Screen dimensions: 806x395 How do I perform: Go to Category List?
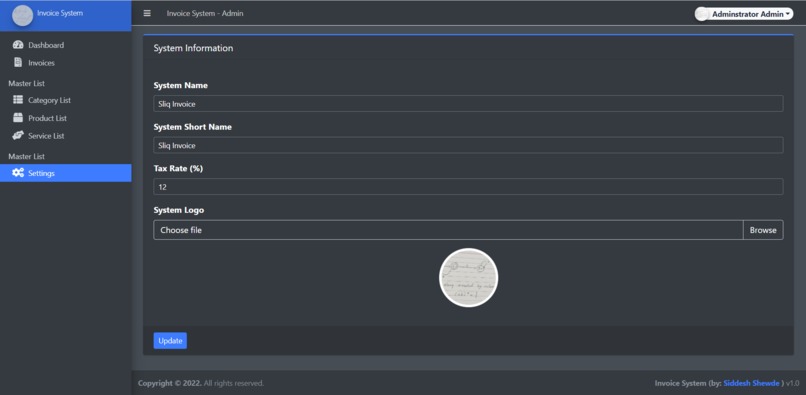pos(66,100)
